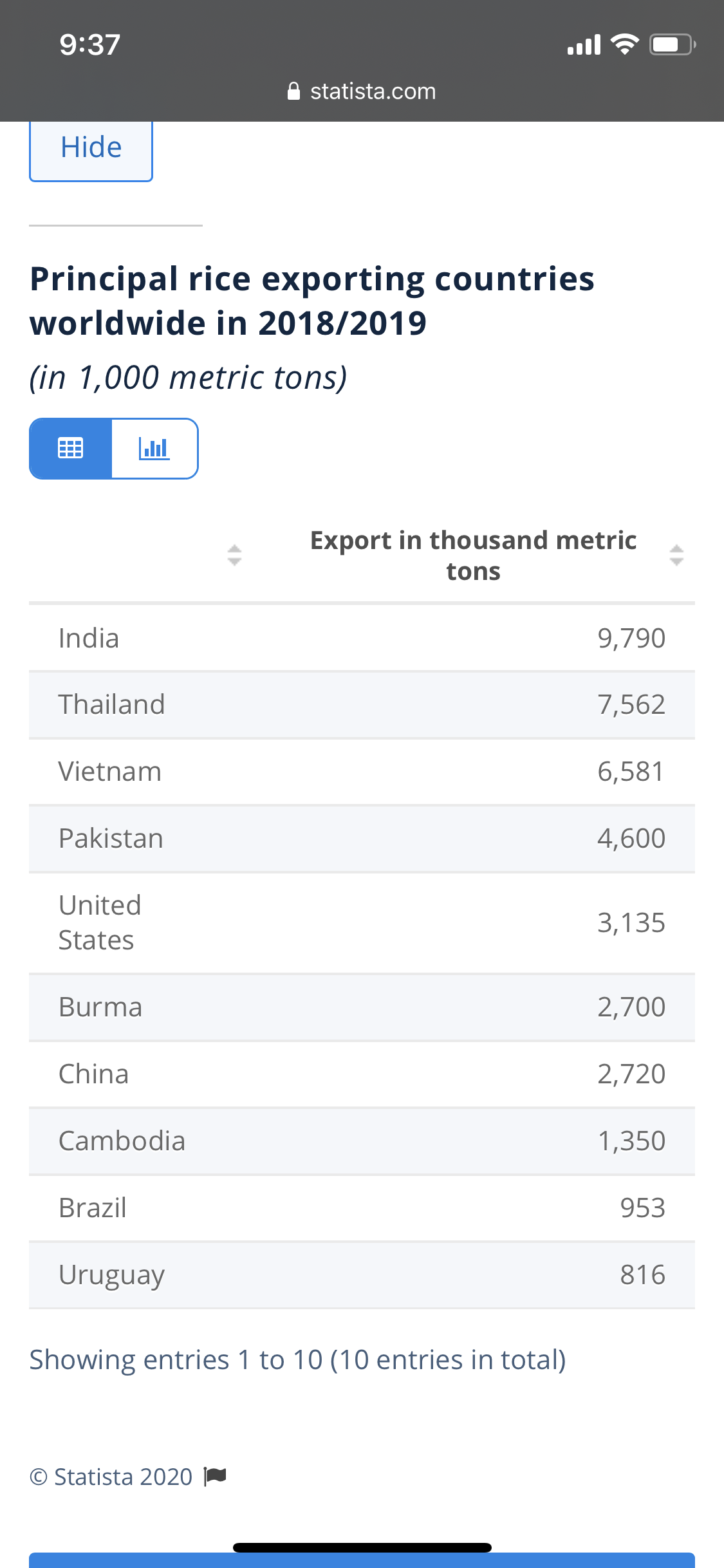Switch to table view icon

(71, 448)
